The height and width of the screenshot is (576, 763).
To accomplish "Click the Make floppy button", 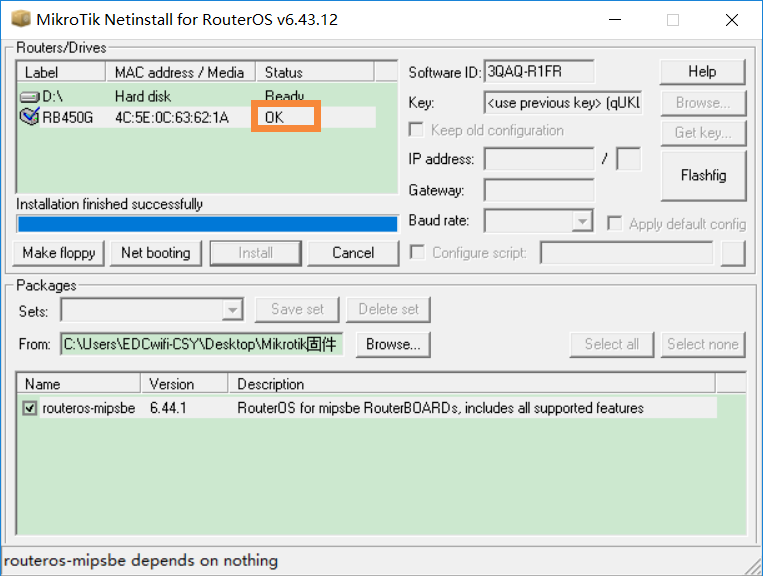I will pos(58,253).
